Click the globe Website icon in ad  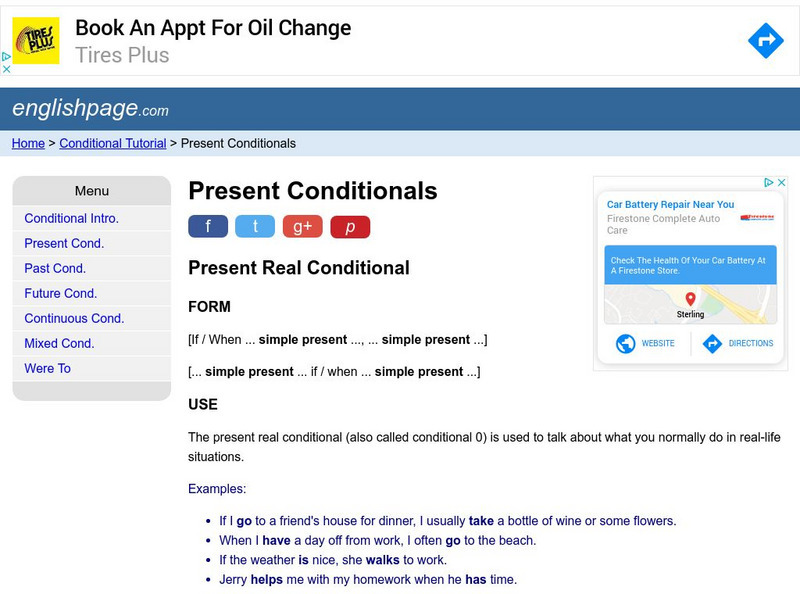point(626,344)
